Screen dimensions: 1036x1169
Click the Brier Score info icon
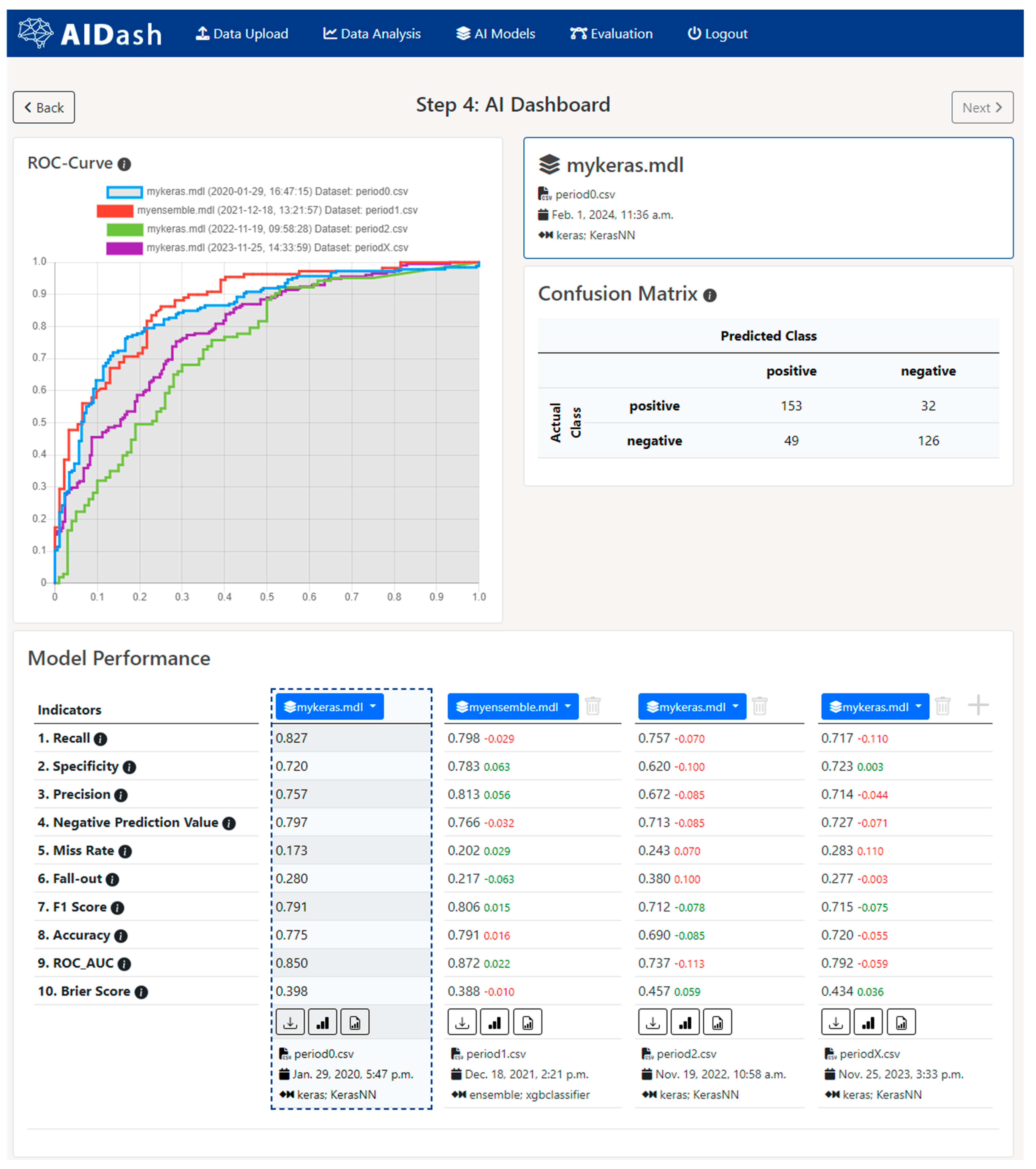pos(141,992)
